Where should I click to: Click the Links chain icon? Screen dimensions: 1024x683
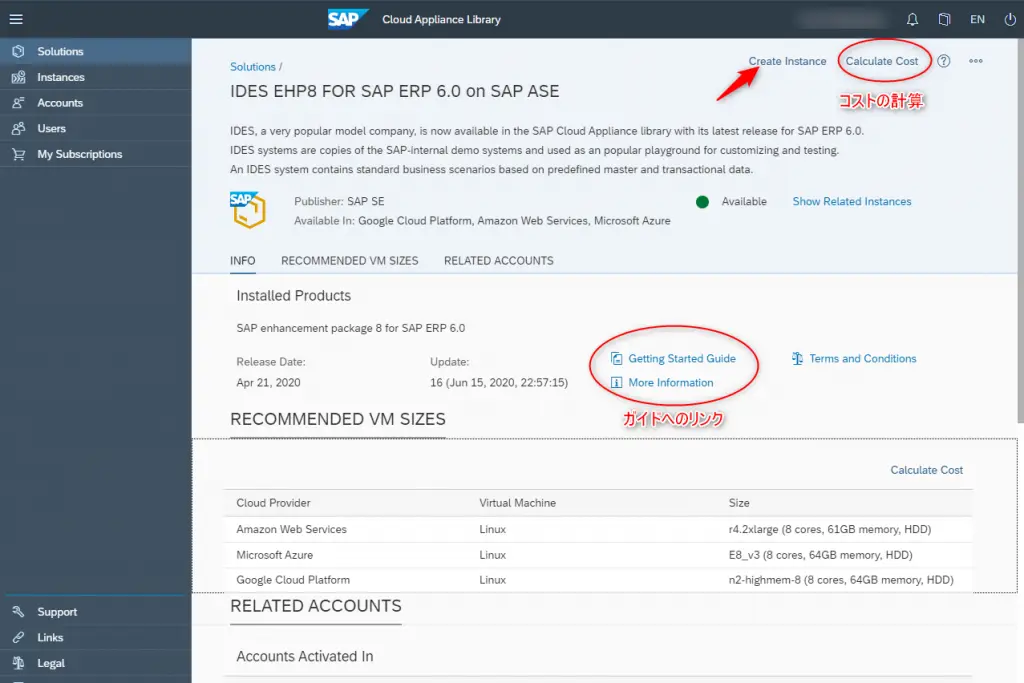[18, 637]
